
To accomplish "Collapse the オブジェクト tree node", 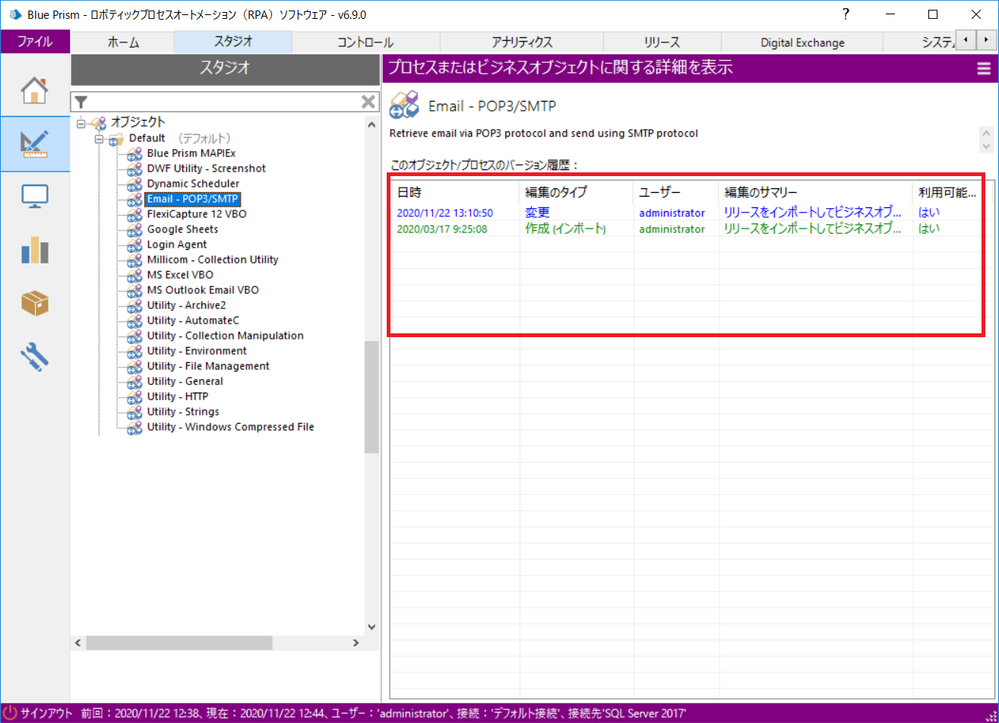I will click(81, 123).
